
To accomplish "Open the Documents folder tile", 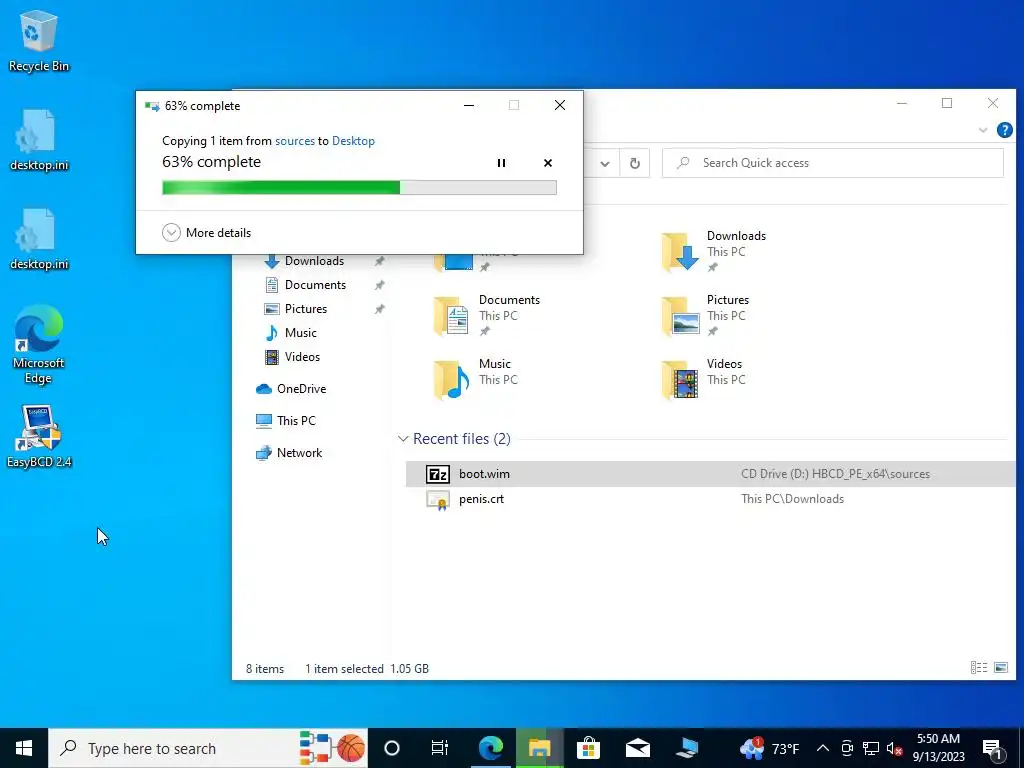I will 487,315.
